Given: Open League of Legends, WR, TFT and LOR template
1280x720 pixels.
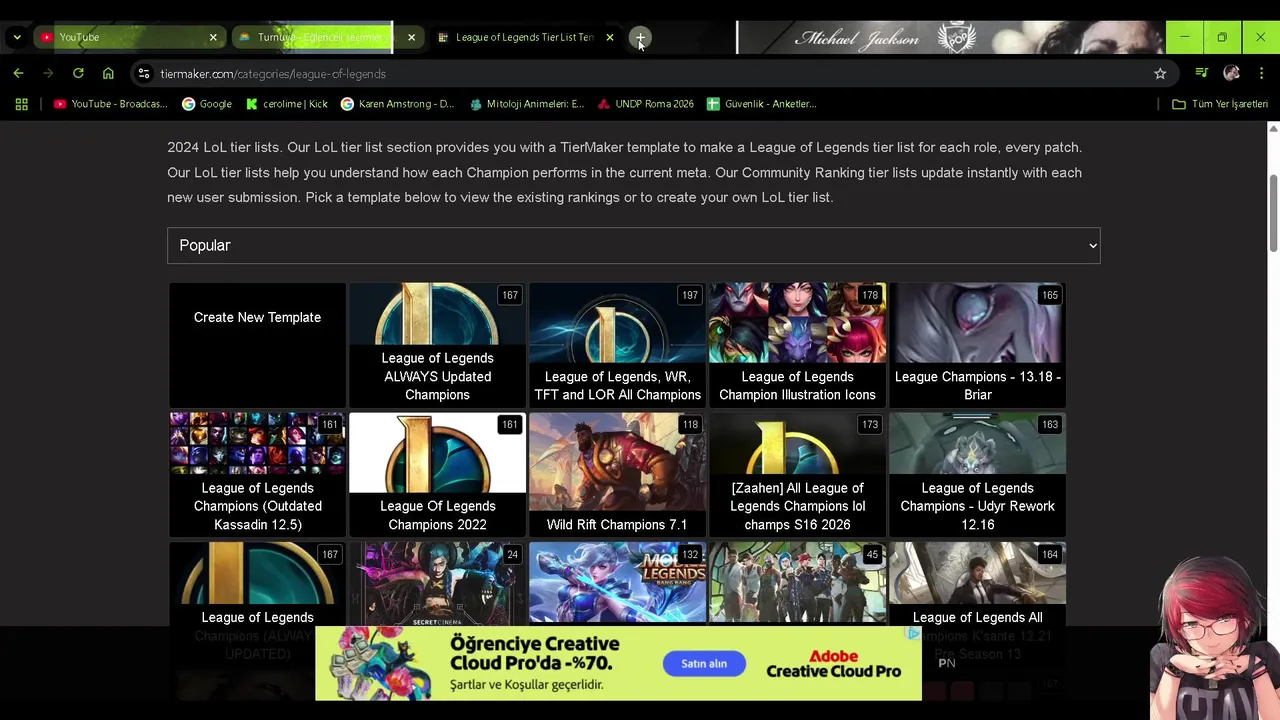Looking at the screenshot, I should (x=617, y=345).
